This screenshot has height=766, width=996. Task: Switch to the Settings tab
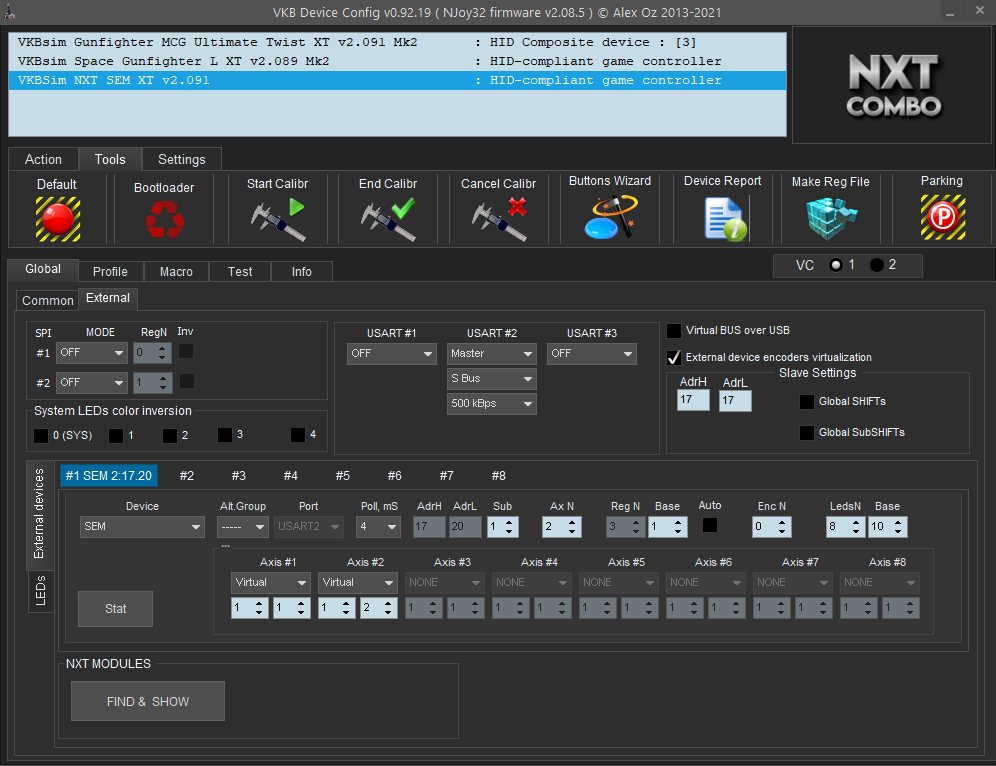(181, 160)
